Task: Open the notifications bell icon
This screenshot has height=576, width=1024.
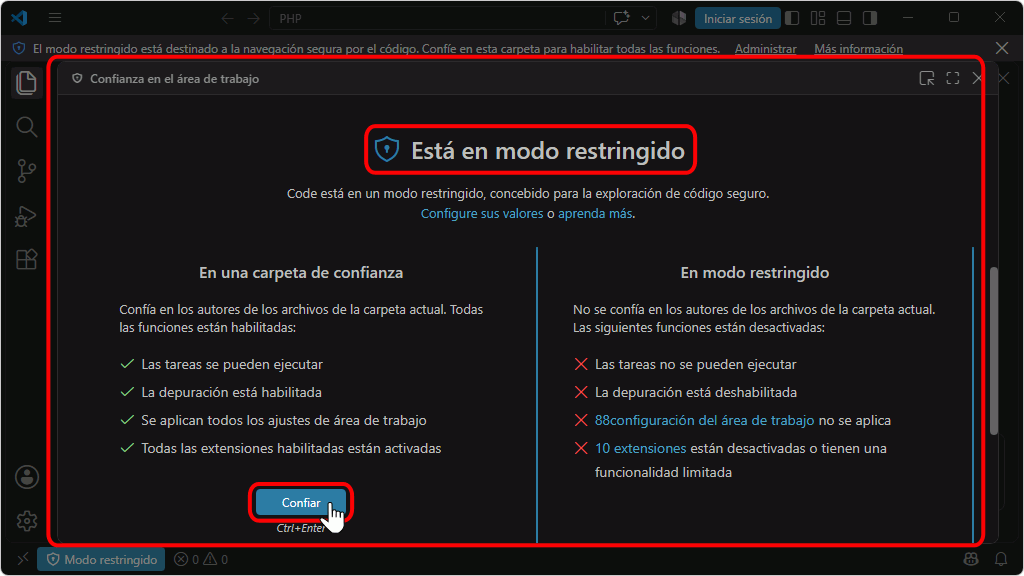Action: pos(1001,560)
